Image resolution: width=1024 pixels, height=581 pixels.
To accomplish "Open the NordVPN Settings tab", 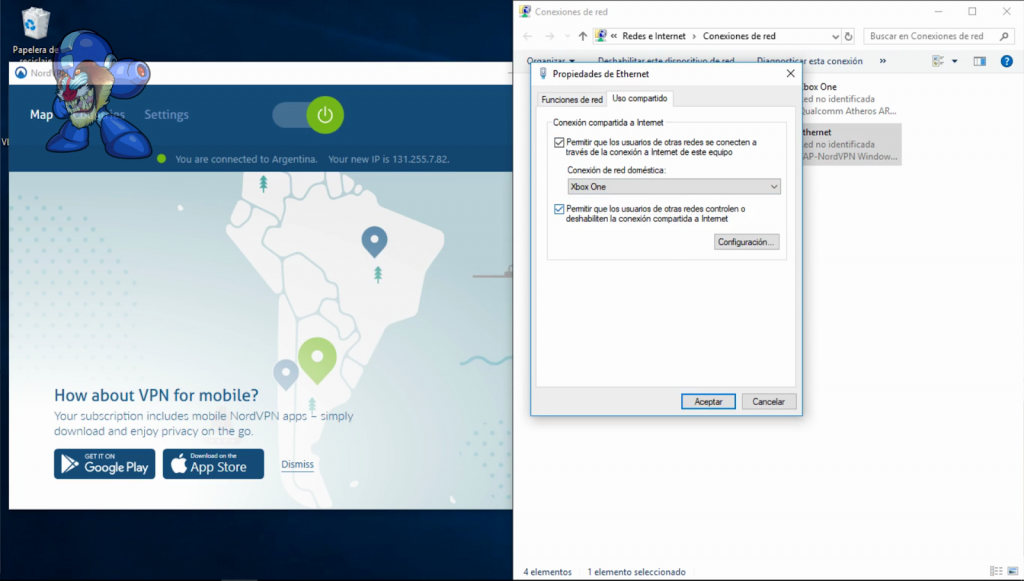I will point(166,115).
